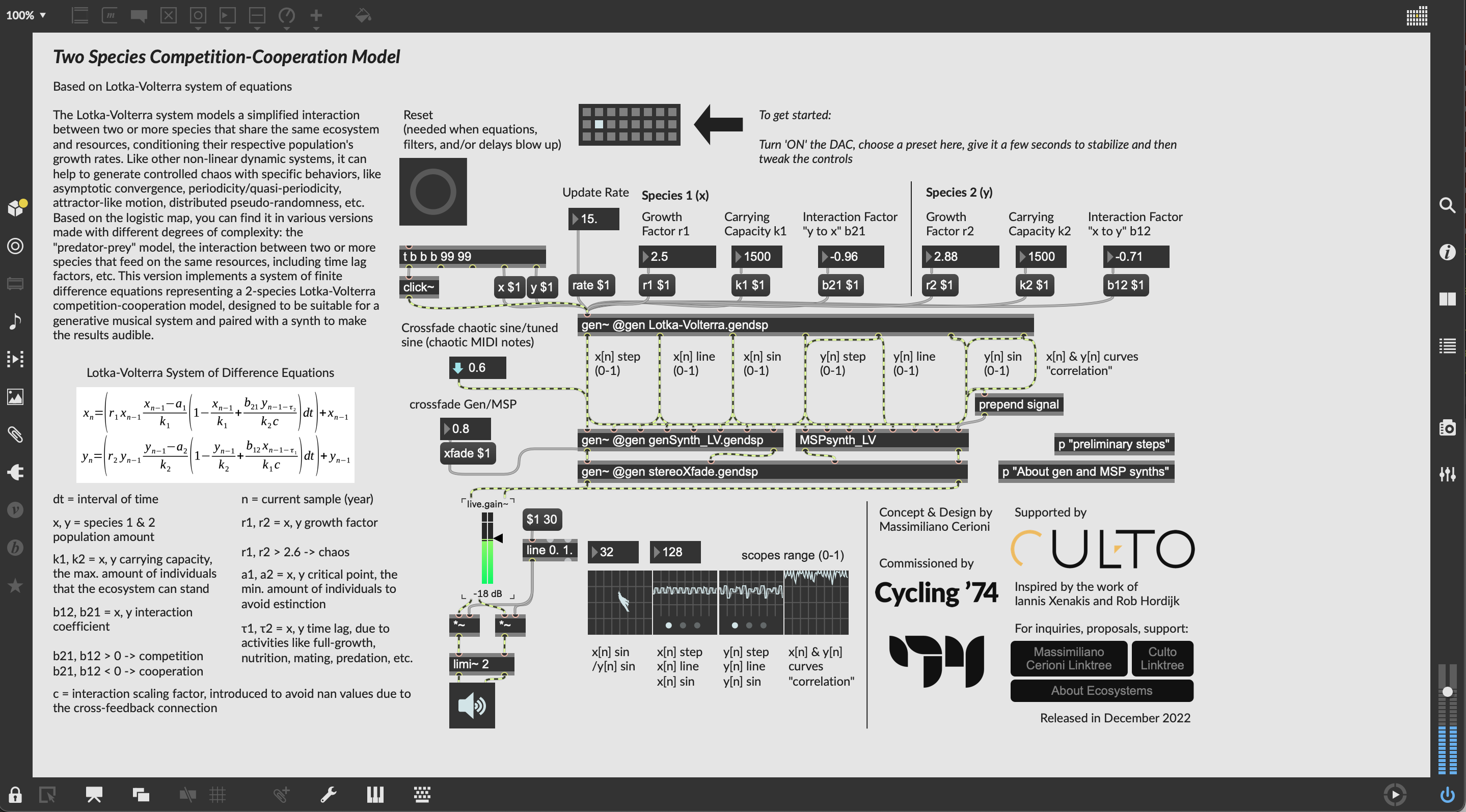Click the Update Rate number box 15.

[x=593, y=219]
